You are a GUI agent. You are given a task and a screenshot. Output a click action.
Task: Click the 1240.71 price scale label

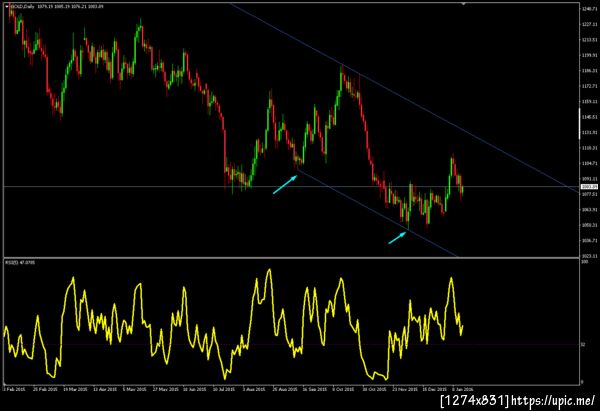point(589,8)
